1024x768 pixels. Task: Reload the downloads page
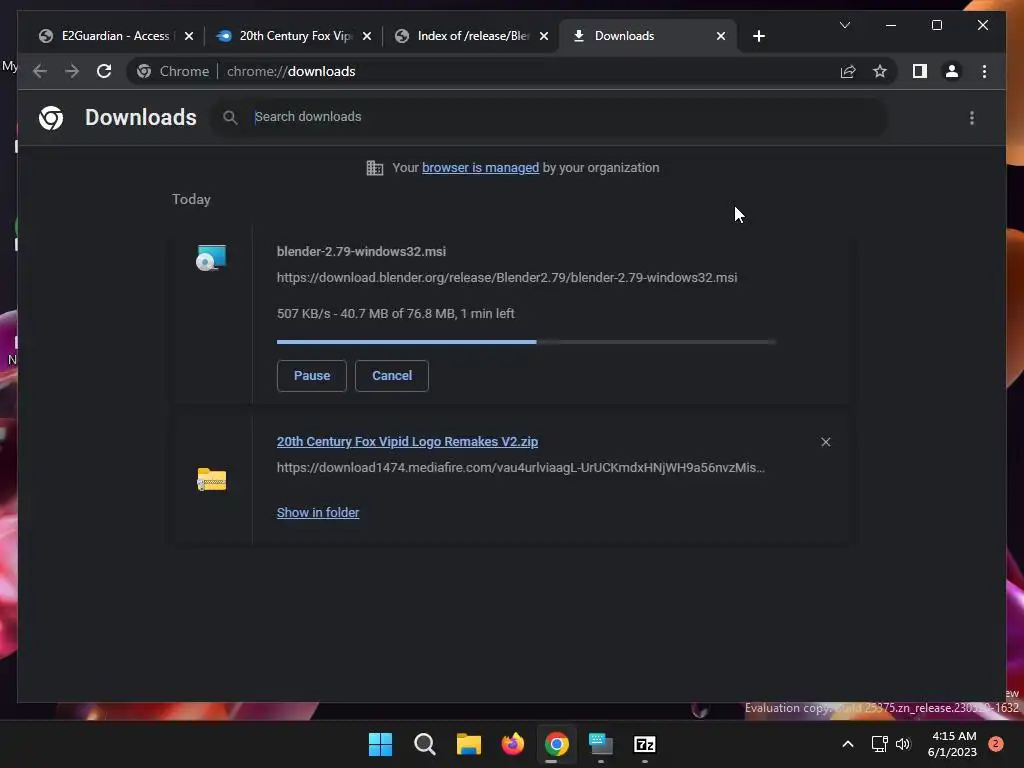point(104,71)
